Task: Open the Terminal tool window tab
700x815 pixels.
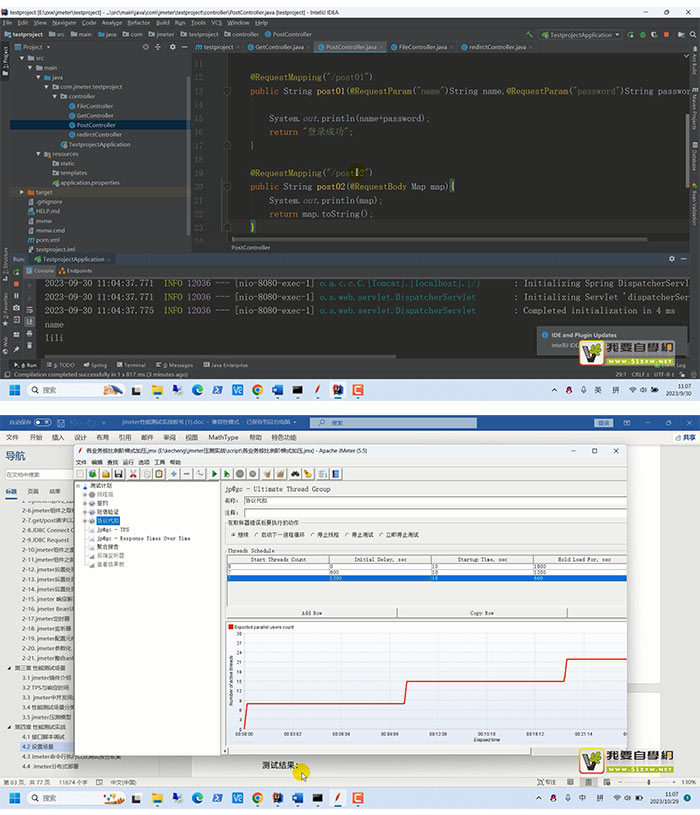Action: [x=131, y=365]
